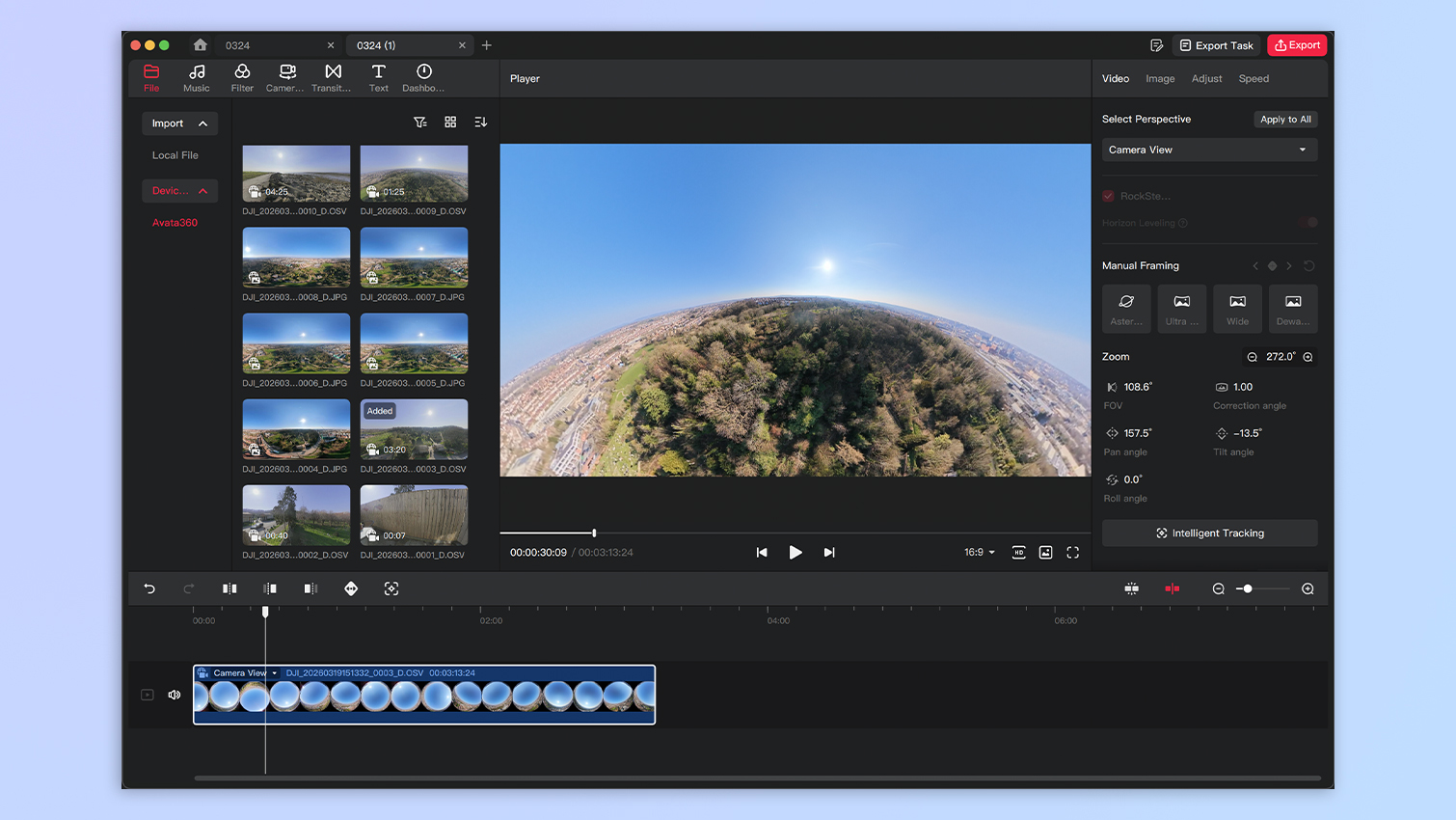Enable the RockSteady checkbox
Image resolution: width=1456 pixels, height=820 pixels.
pos(1108,196)
